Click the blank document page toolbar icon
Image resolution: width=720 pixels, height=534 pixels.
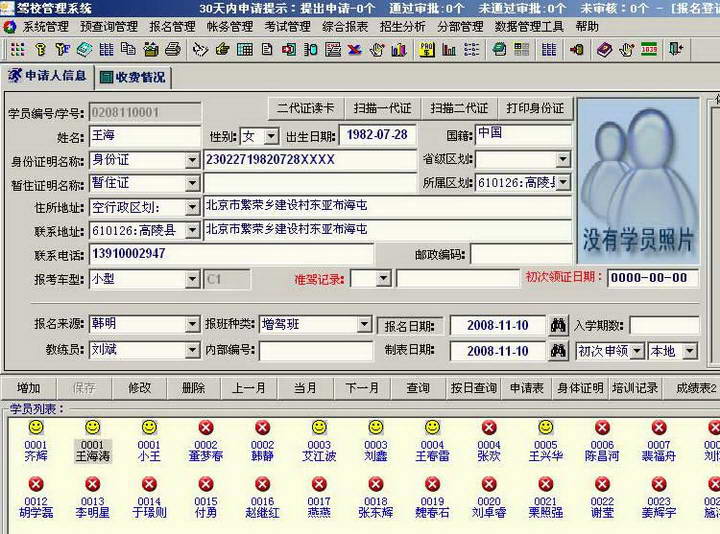click(267, 49)
